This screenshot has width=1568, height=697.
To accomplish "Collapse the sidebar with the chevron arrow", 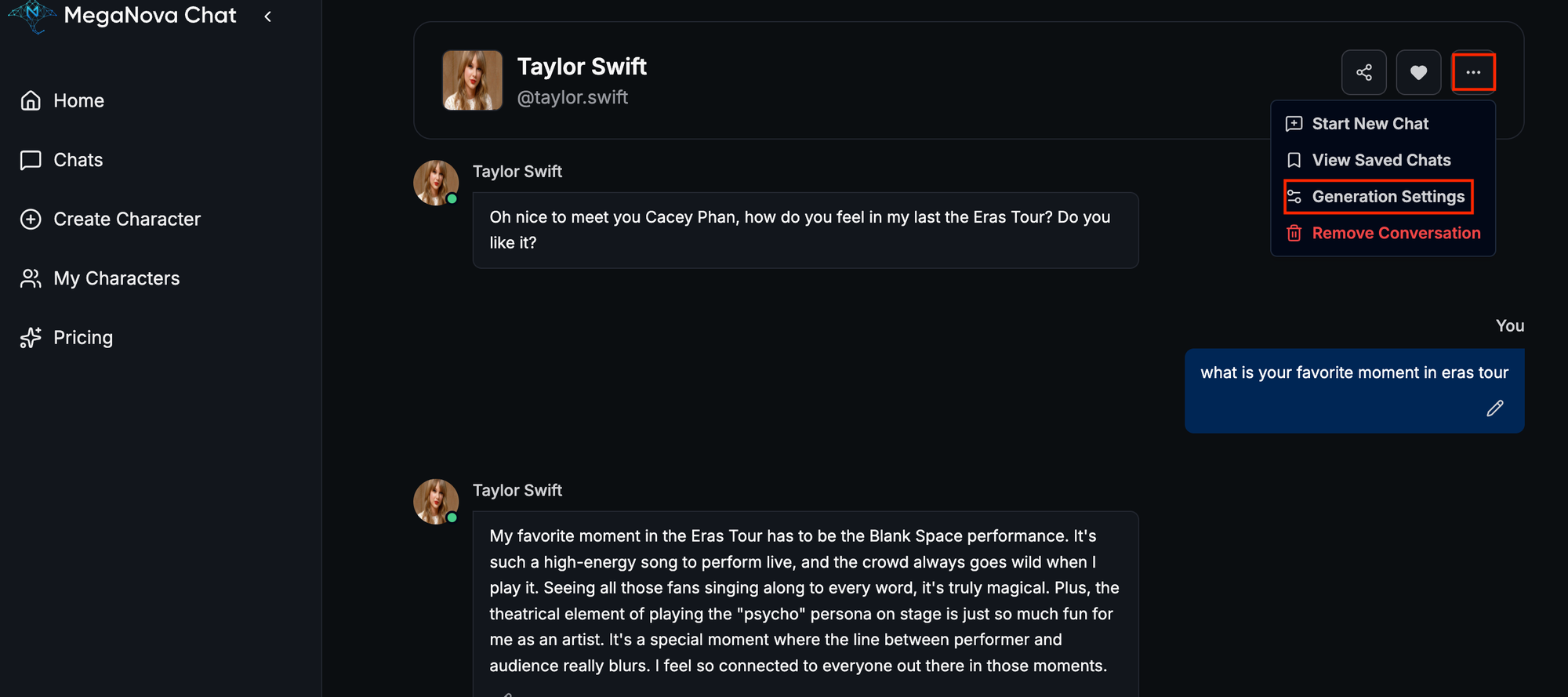I will (268, 16).
